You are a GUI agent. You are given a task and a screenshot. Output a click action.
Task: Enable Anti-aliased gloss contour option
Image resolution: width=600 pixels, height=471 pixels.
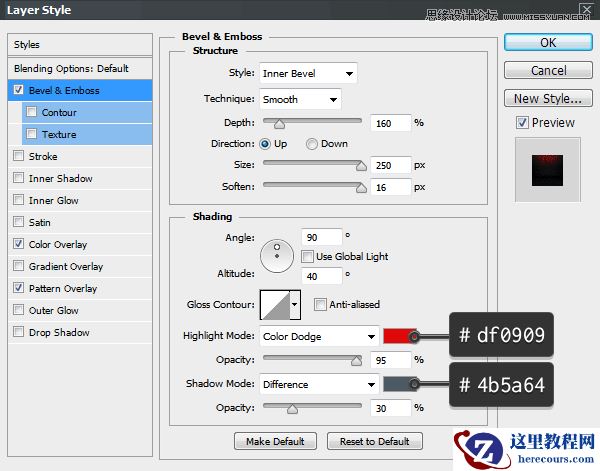(x=320, y=304)
